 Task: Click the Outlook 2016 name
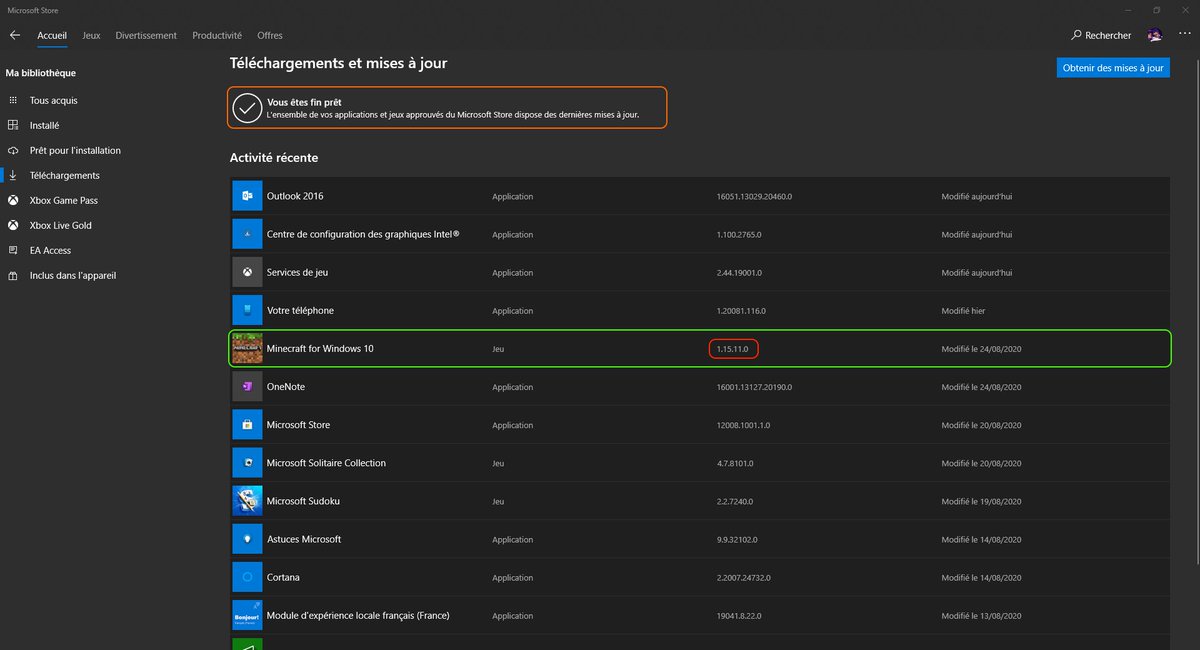tap(295, 196)
